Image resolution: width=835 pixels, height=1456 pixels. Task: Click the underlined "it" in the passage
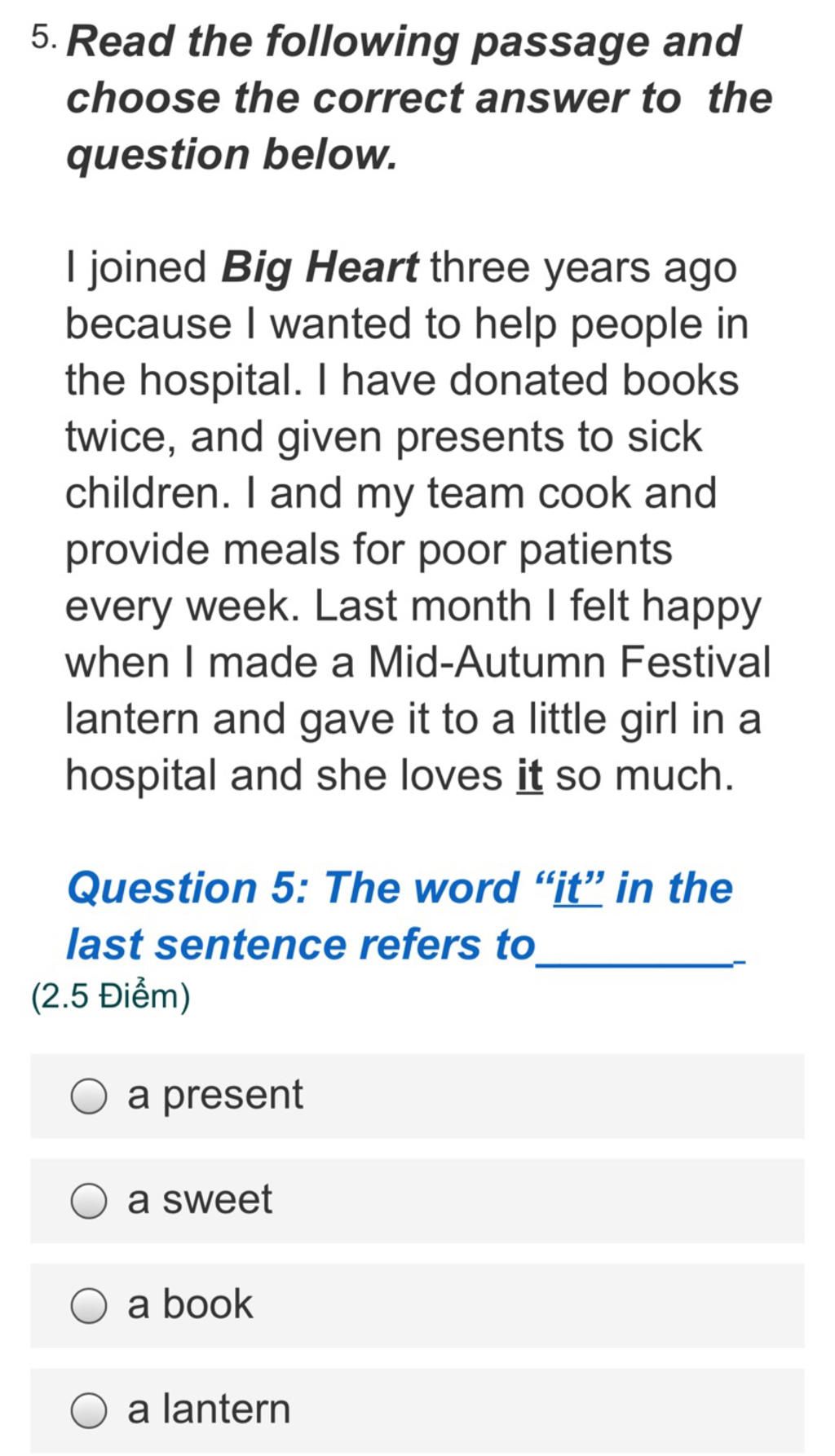[x=529, y=774]
